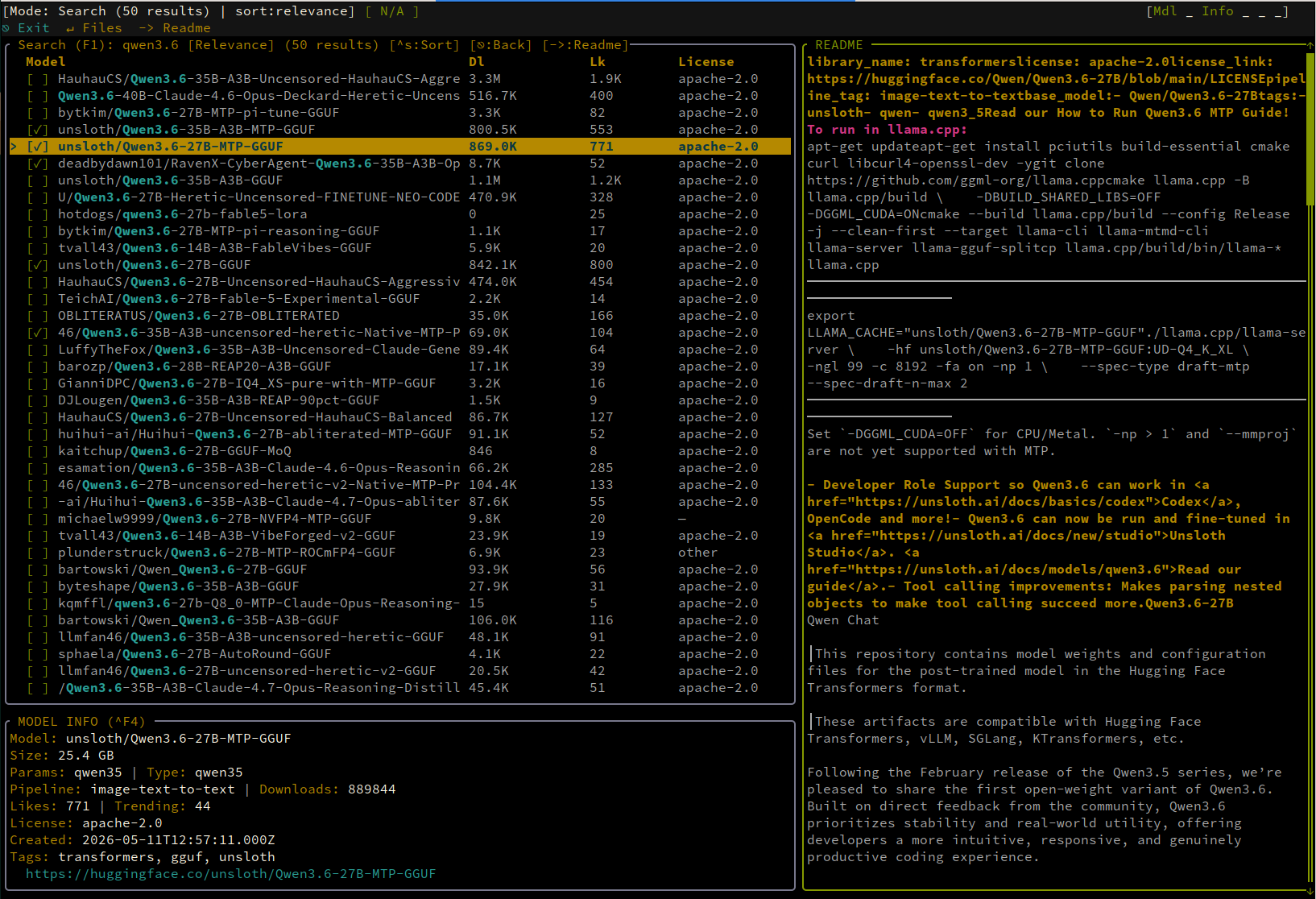Click the ^s:Sort shortcut label
The image size is (1316, 899).
pyautogui.click(x=424, y=45)
